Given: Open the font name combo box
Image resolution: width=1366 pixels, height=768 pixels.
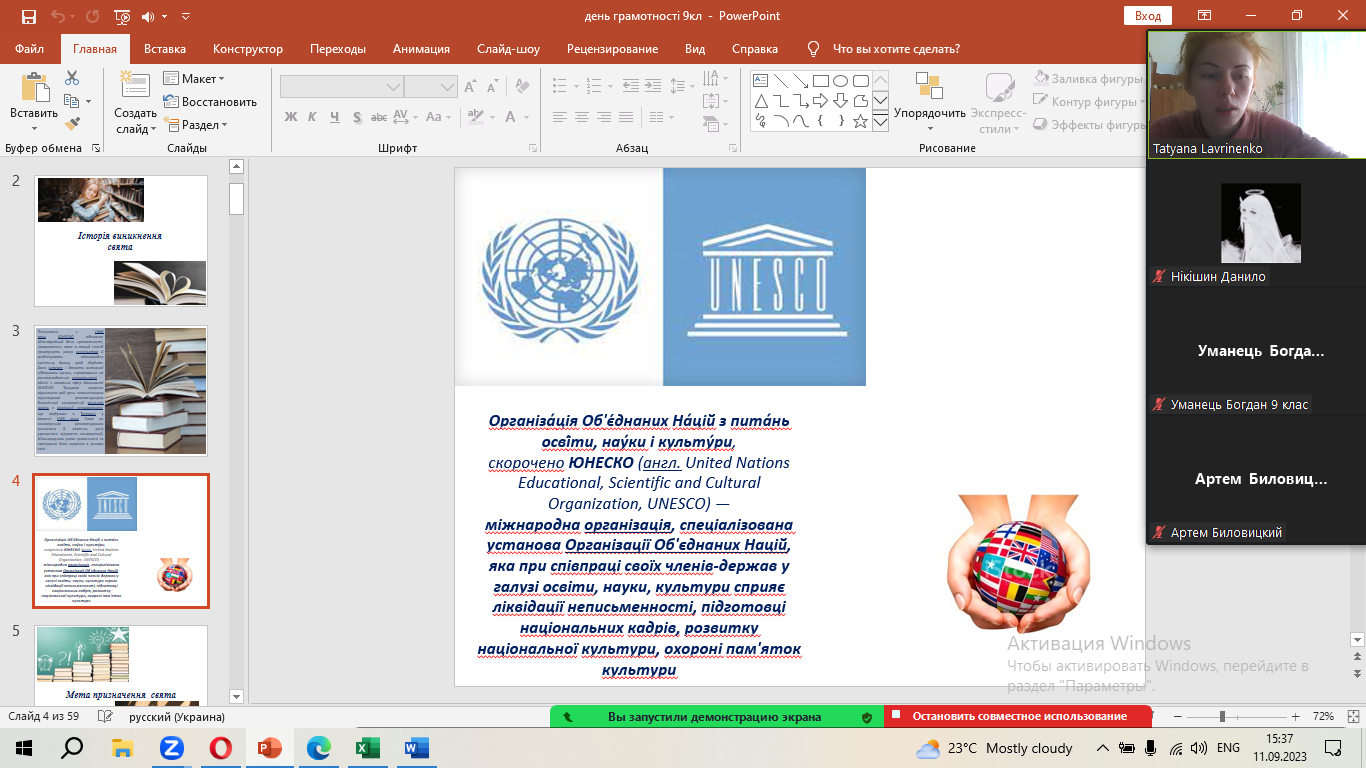Looking at the screenshot, I should [341, 86].
